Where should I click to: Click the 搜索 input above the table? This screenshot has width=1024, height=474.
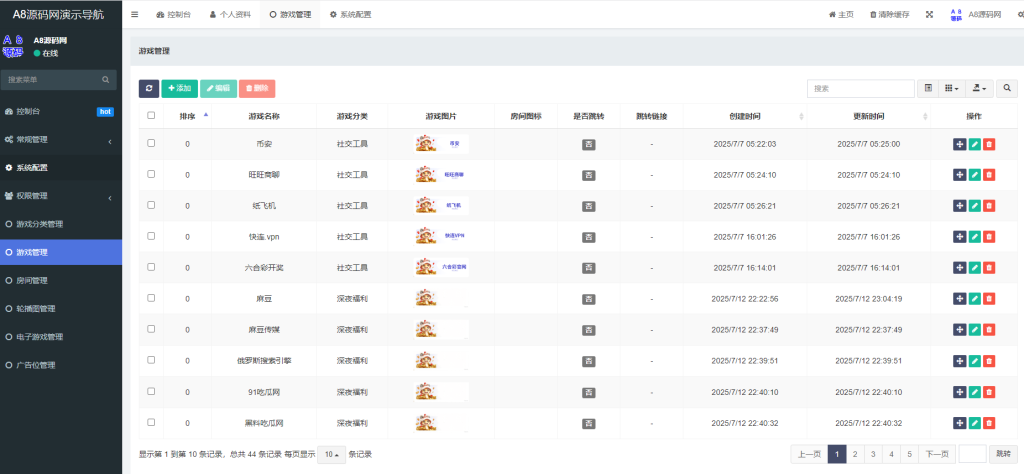click(861, 88)
